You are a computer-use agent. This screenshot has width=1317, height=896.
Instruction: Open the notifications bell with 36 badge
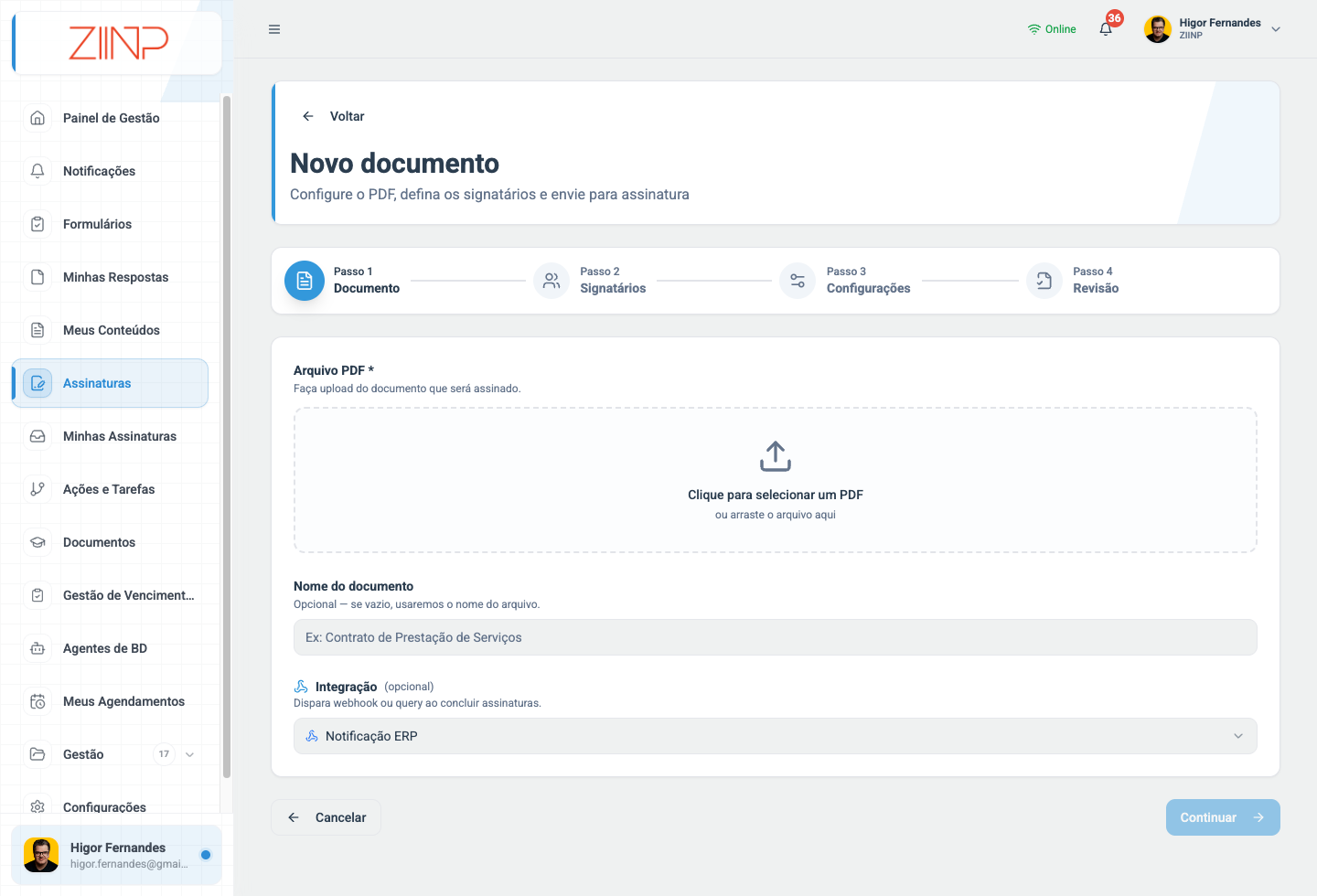pos(1107,28)
